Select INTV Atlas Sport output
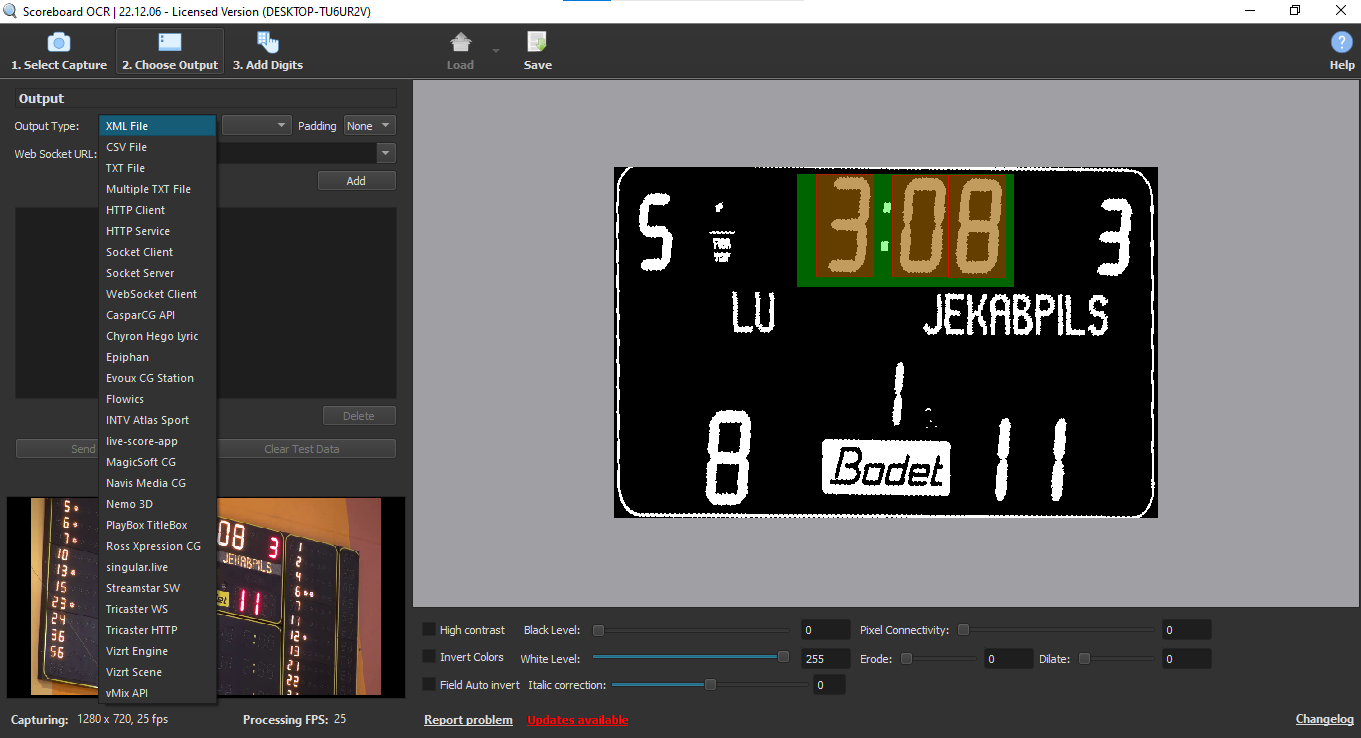The height and width of the screenshot is (738, 1361). click(157, 420)
